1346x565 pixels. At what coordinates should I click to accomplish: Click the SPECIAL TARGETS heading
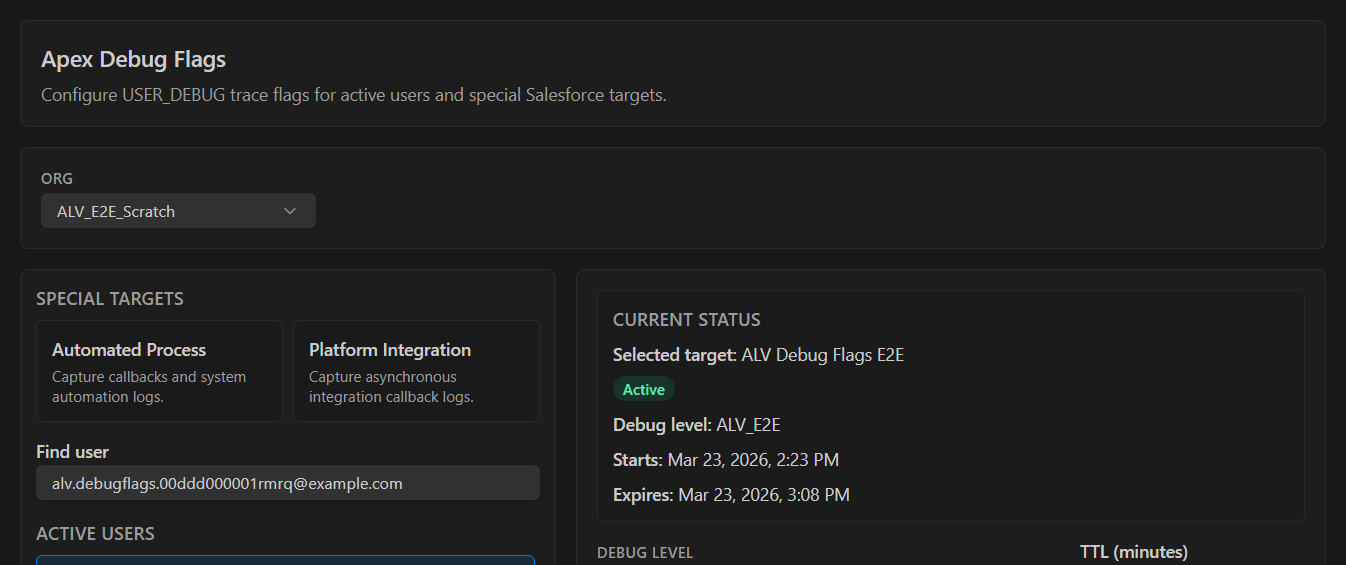tap(110, 299)
